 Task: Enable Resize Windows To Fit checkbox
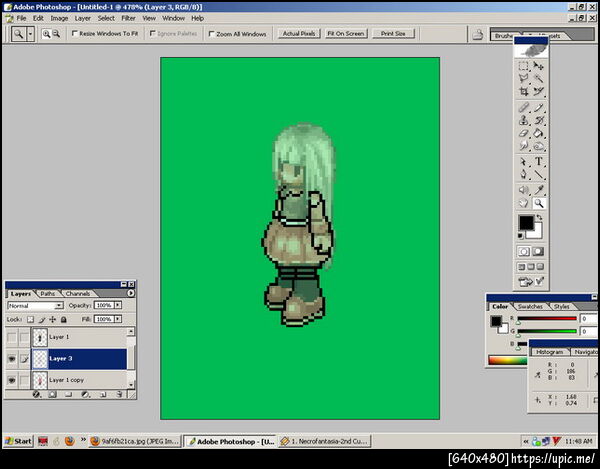point(75,33)
